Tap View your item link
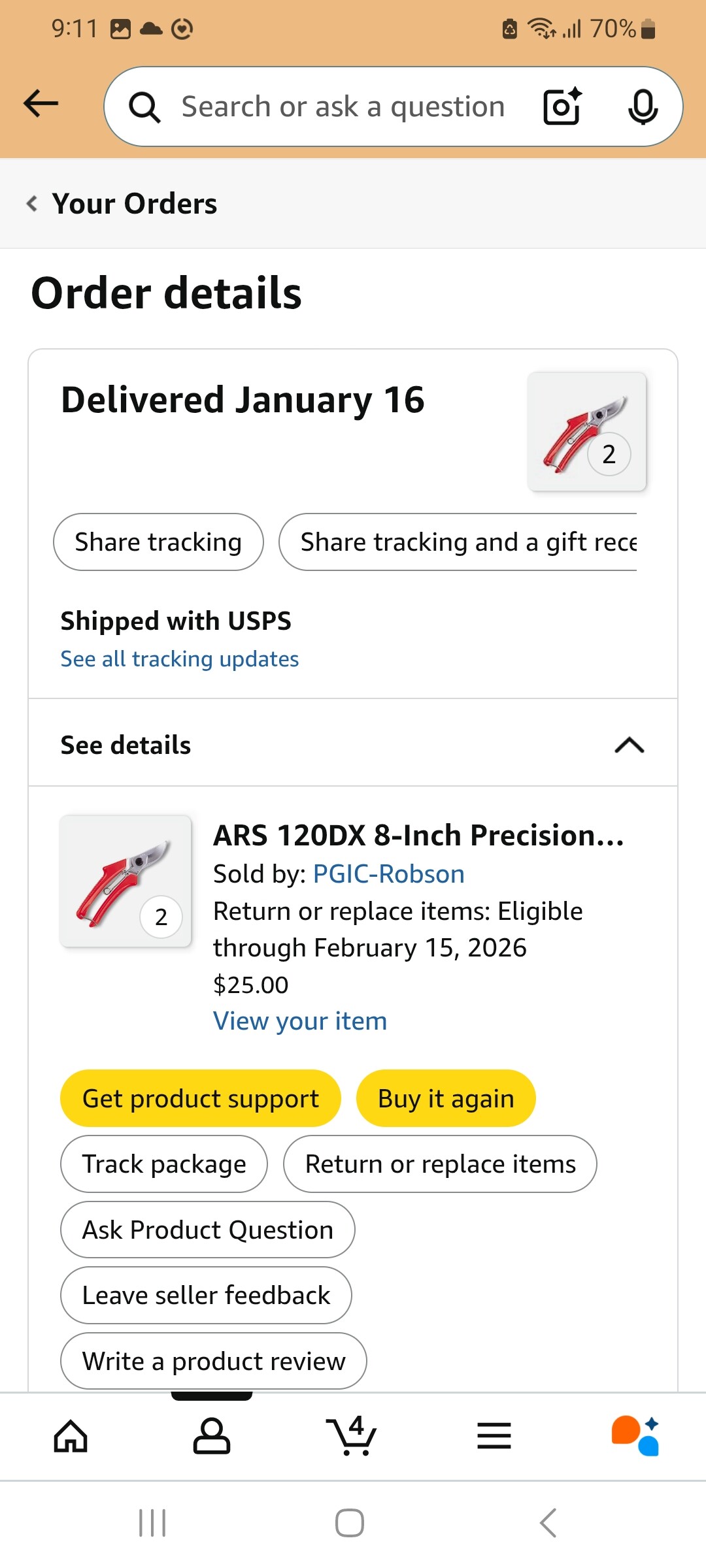The image size is (706, 1568). click(300, 1021)
